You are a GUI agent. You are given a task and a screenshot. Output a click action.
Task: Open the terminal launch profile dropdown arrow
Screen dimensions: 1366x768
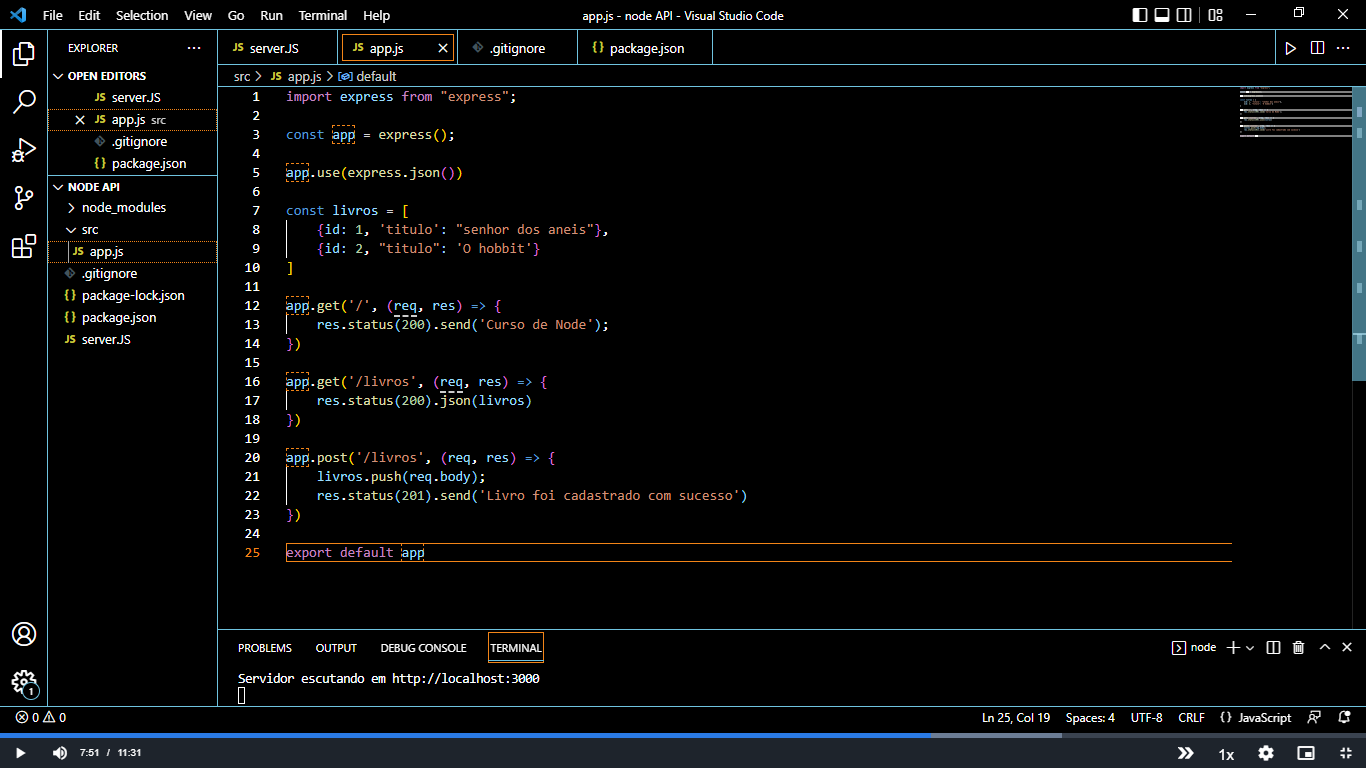pos(1250,648)
